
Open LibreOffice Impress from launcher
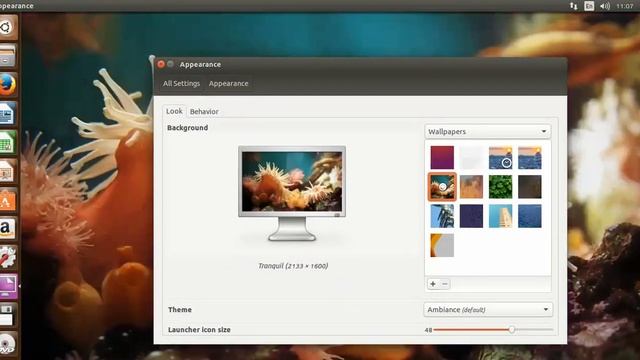7,171
